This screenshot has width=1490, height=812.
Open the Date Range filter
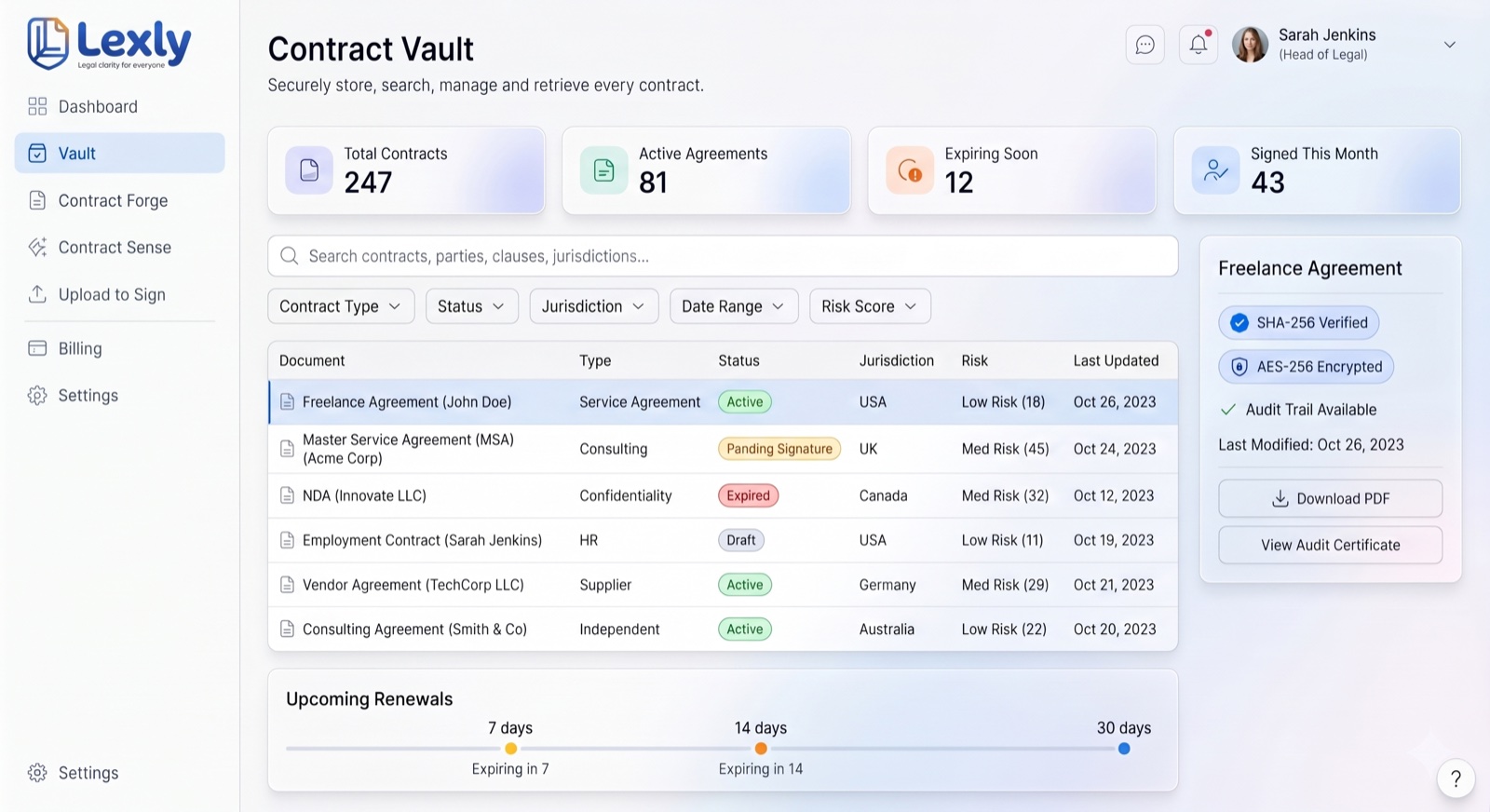(734, 306)
